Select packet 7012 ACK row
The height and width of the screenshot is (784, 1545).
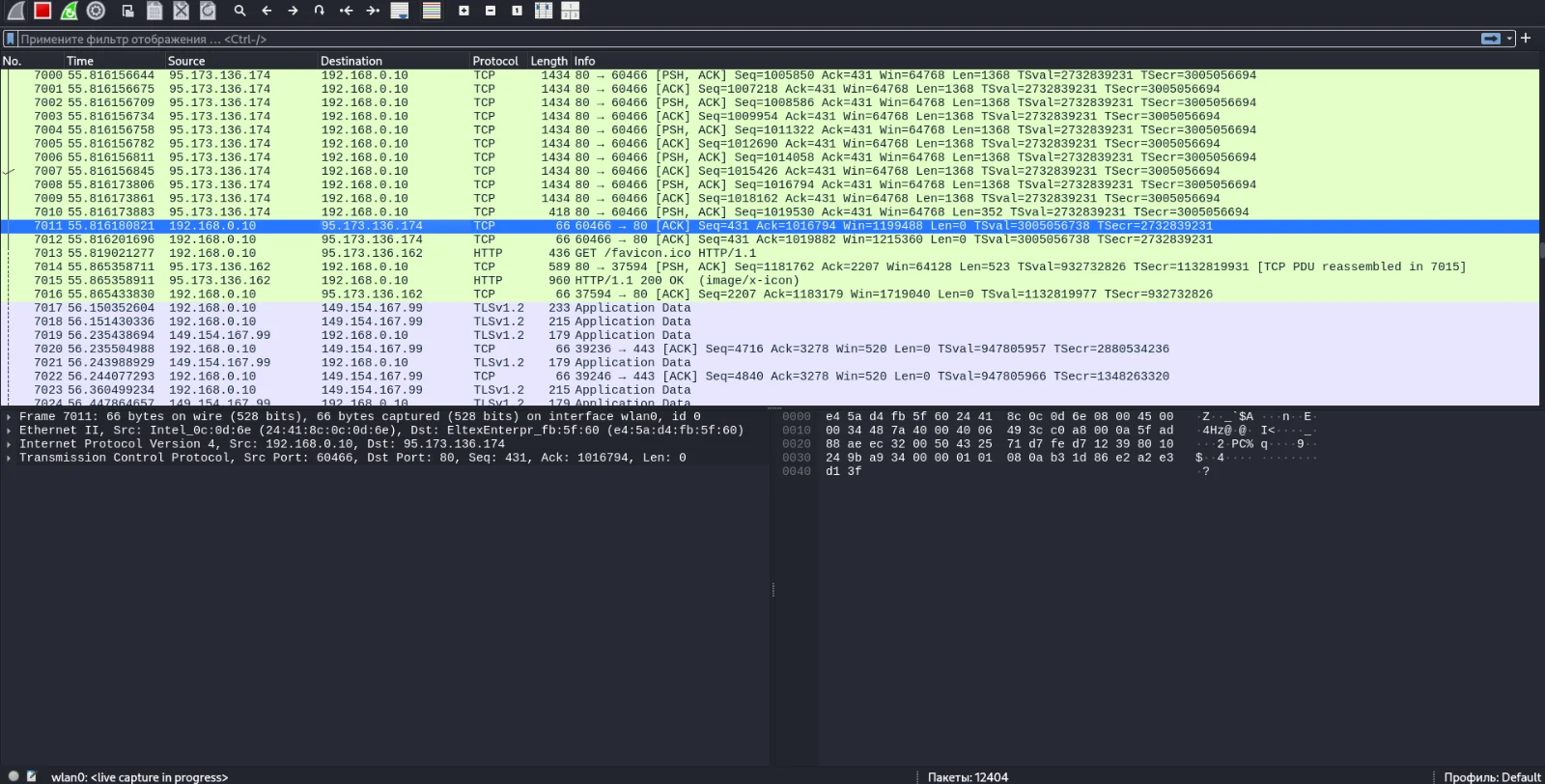770,239
